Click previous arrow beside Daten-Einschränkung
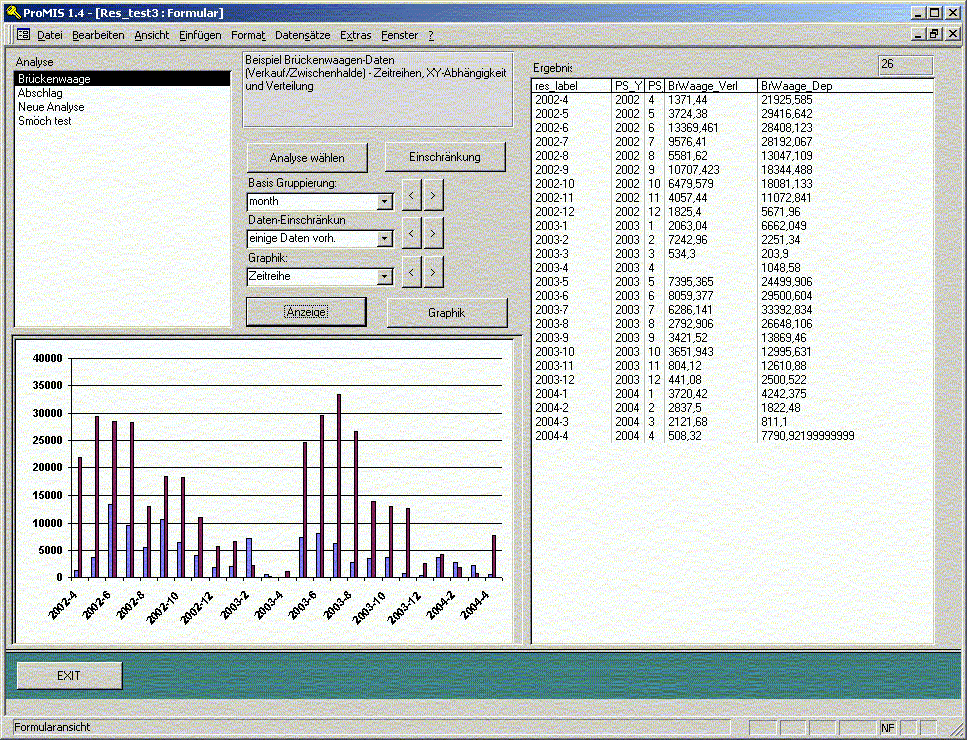The width and height of the screenshot is (967, 740). point(412,233)
